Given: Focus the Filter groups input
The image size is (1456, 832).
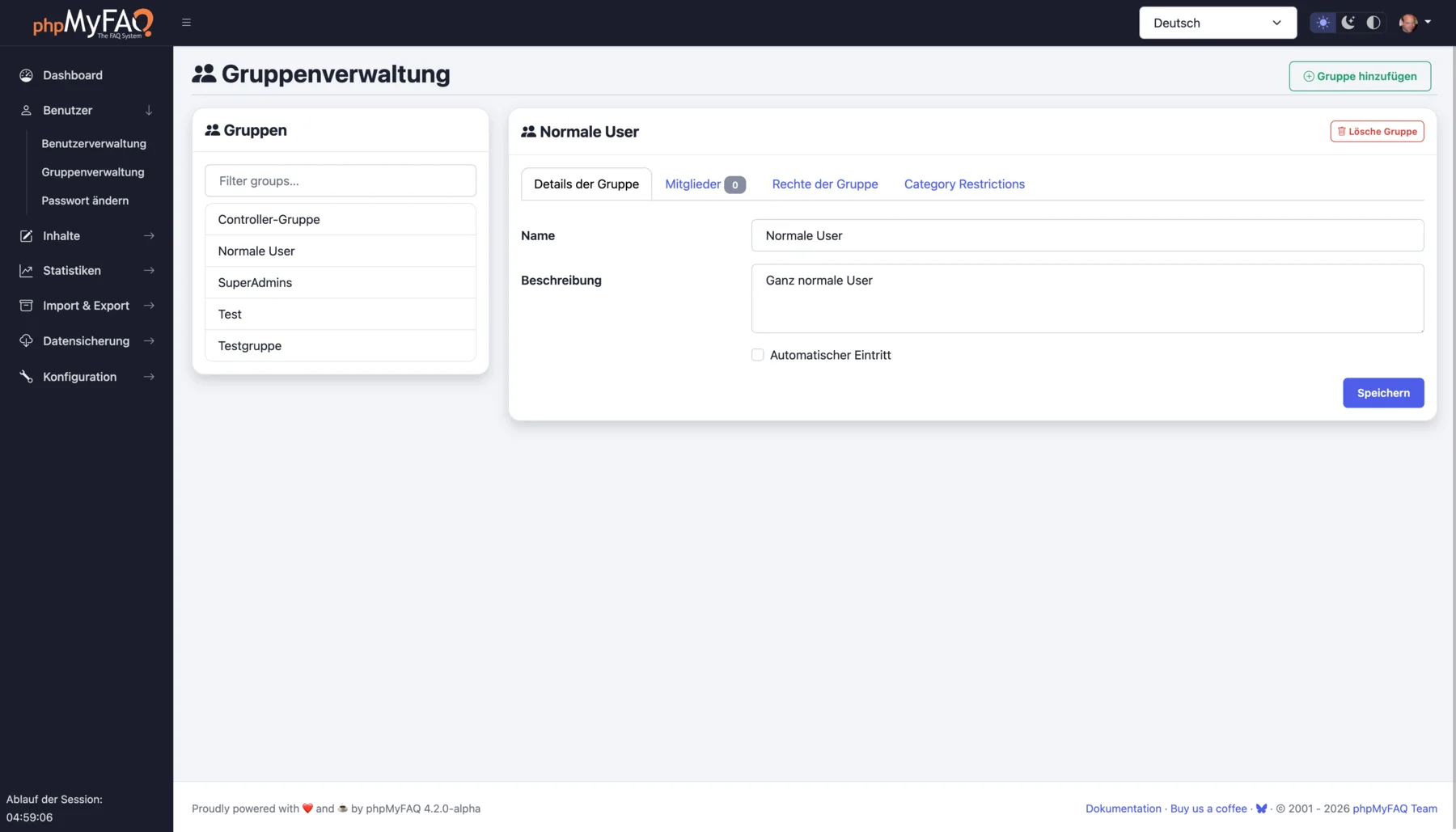Looking at the screenshot, I should coord(341,181).
